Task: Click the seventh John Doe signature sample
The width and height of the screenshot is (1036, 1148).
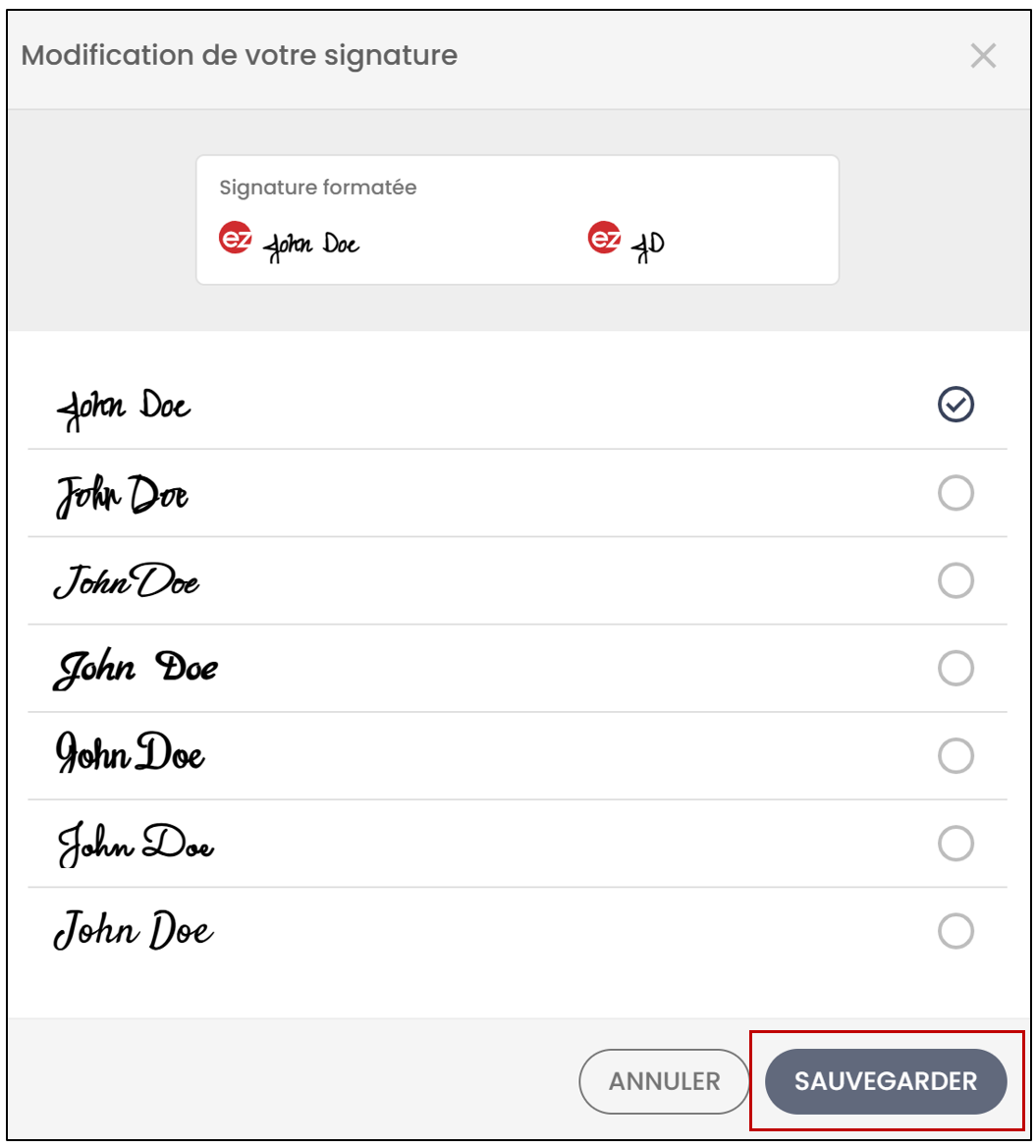Action: [x=134, y=930]
